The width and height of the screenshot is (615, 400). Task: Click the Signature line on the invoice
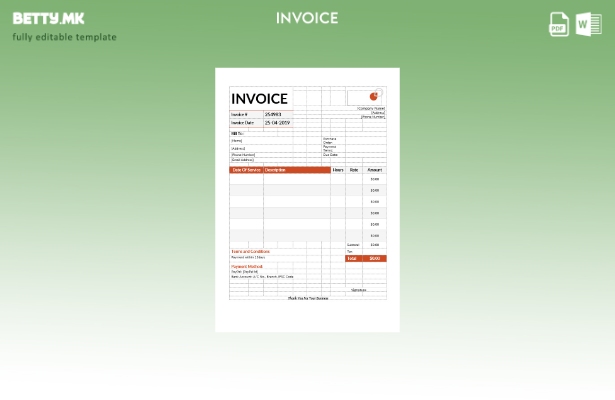pyautogui.click(x=358, y=290)
